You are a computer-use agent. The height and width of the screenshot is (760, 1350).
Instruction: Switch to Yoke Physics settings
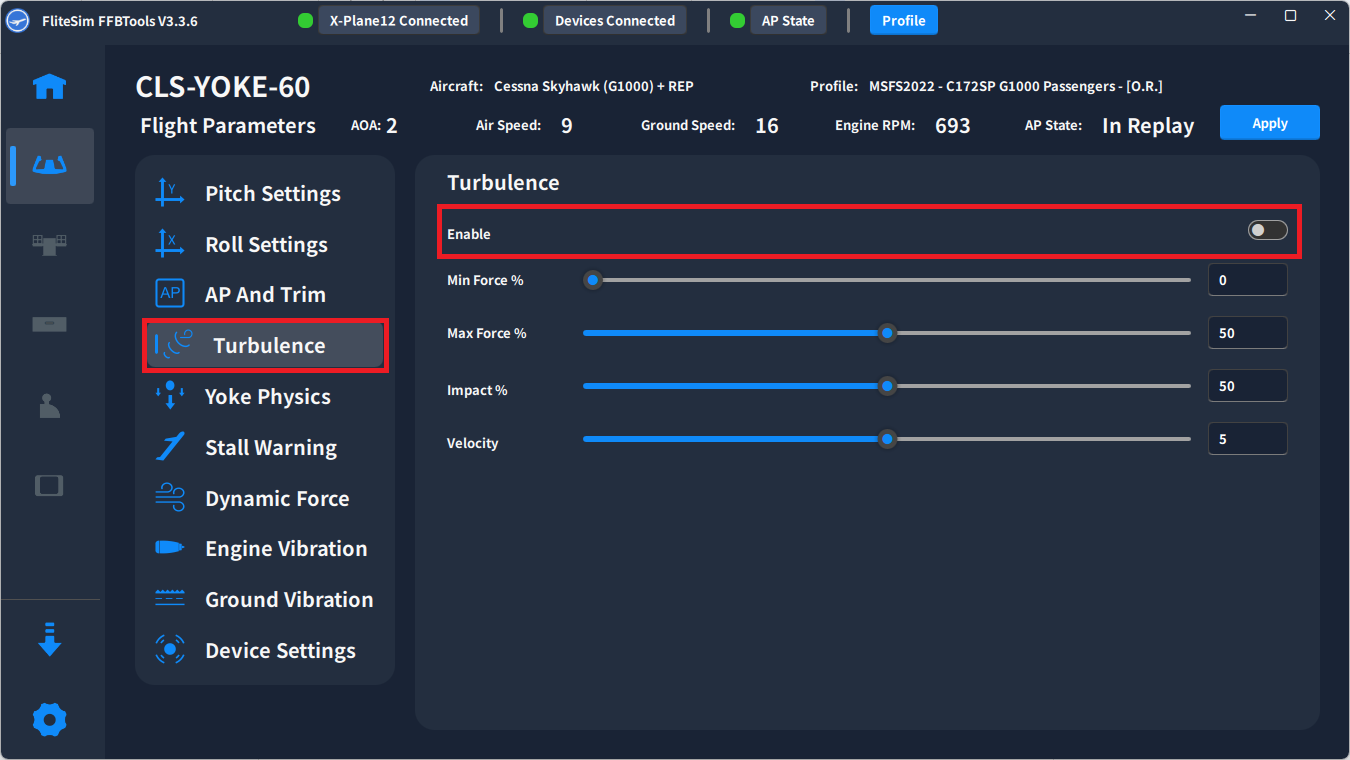(x=265, y=396)
